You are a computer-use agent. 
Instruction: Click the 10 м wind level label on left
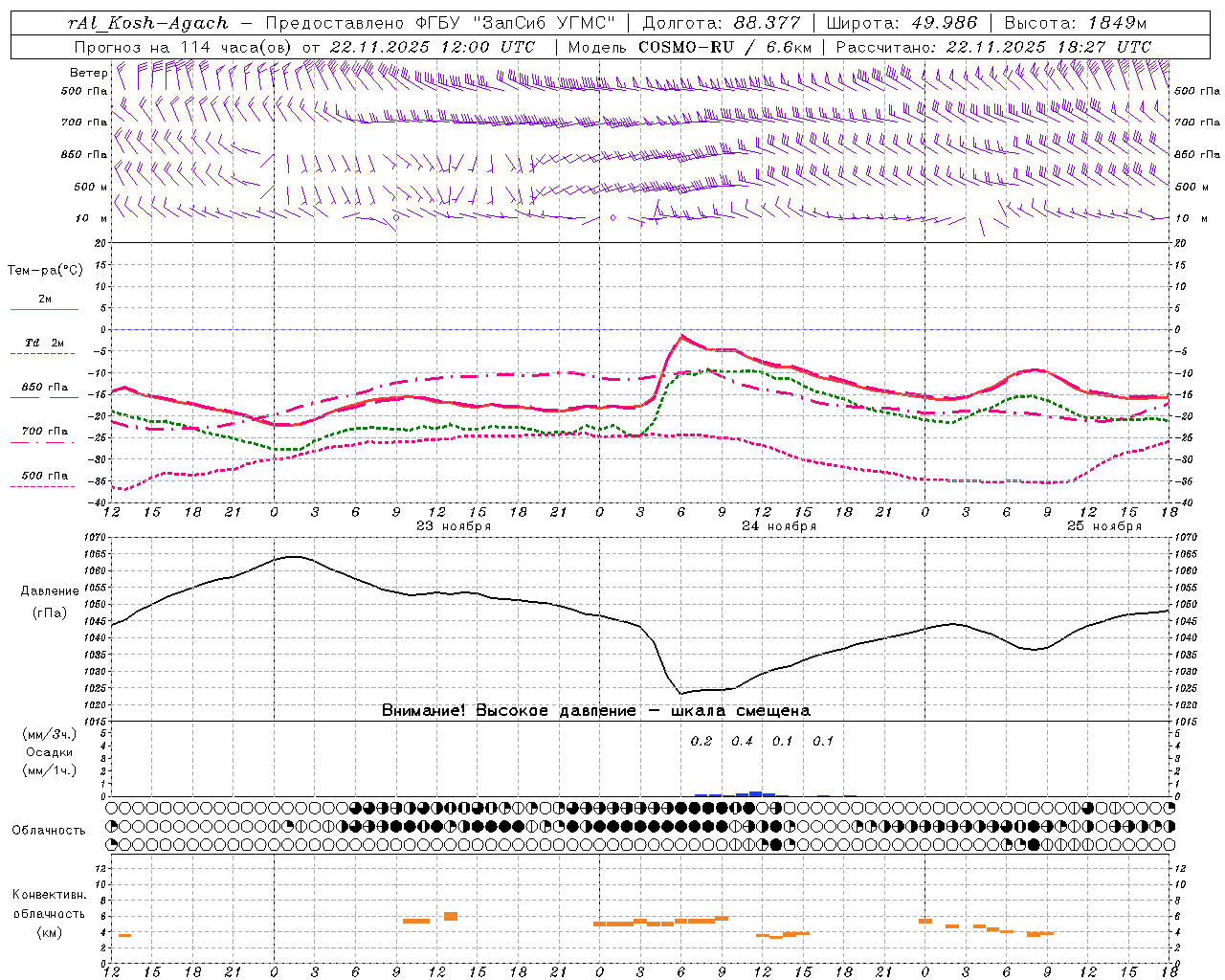pyautogui.click(x=92, y=218)
